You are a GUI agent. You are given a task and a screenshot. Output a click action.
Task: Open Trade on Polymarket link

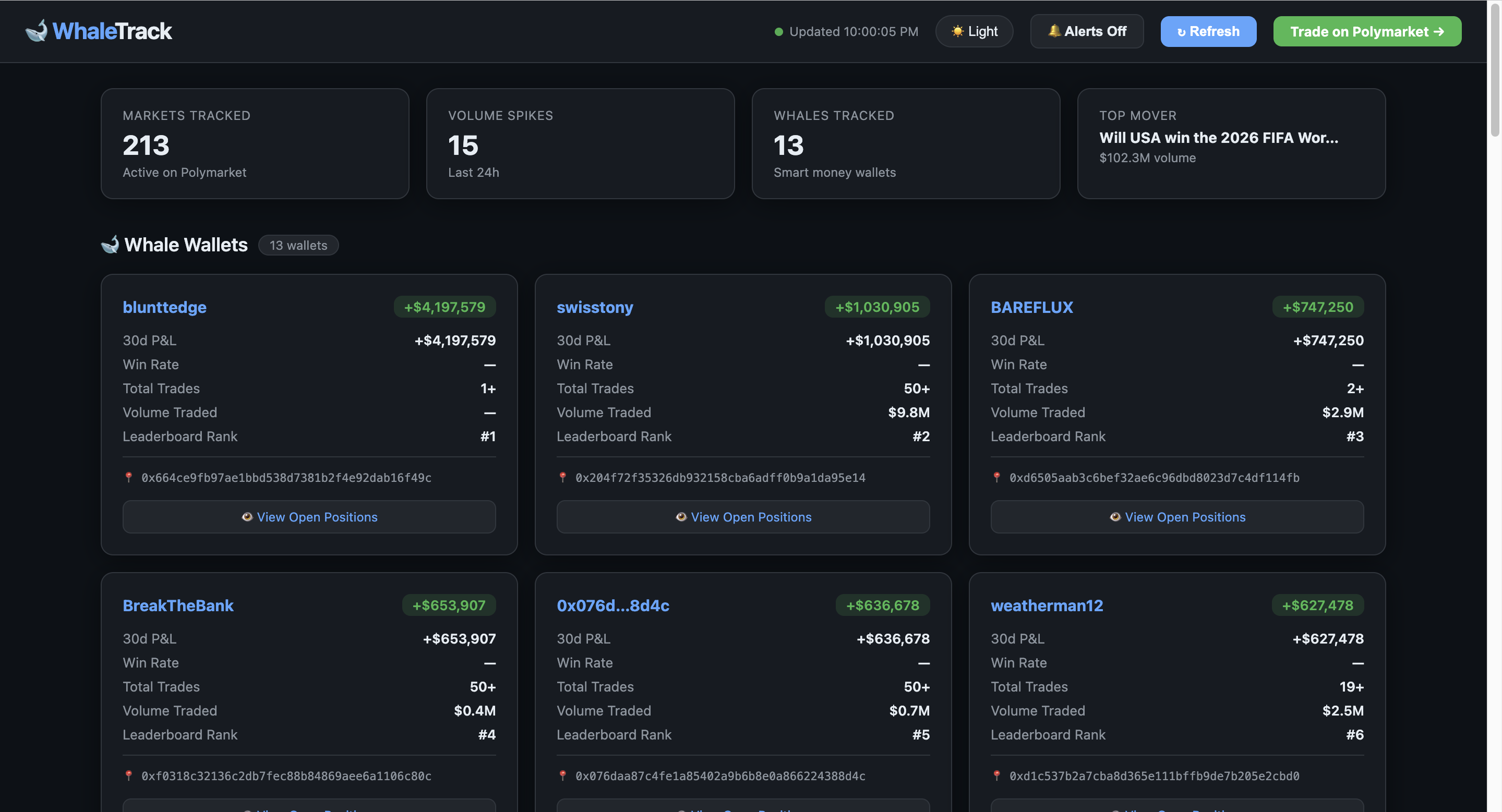pos(1367,31)
